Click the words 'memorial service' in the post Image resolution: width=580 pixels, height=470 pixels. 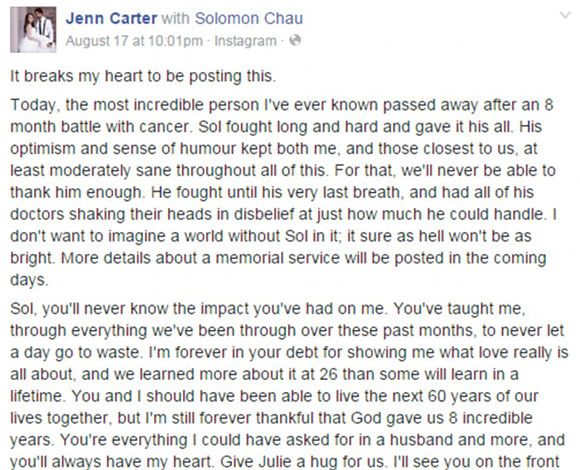277,258
